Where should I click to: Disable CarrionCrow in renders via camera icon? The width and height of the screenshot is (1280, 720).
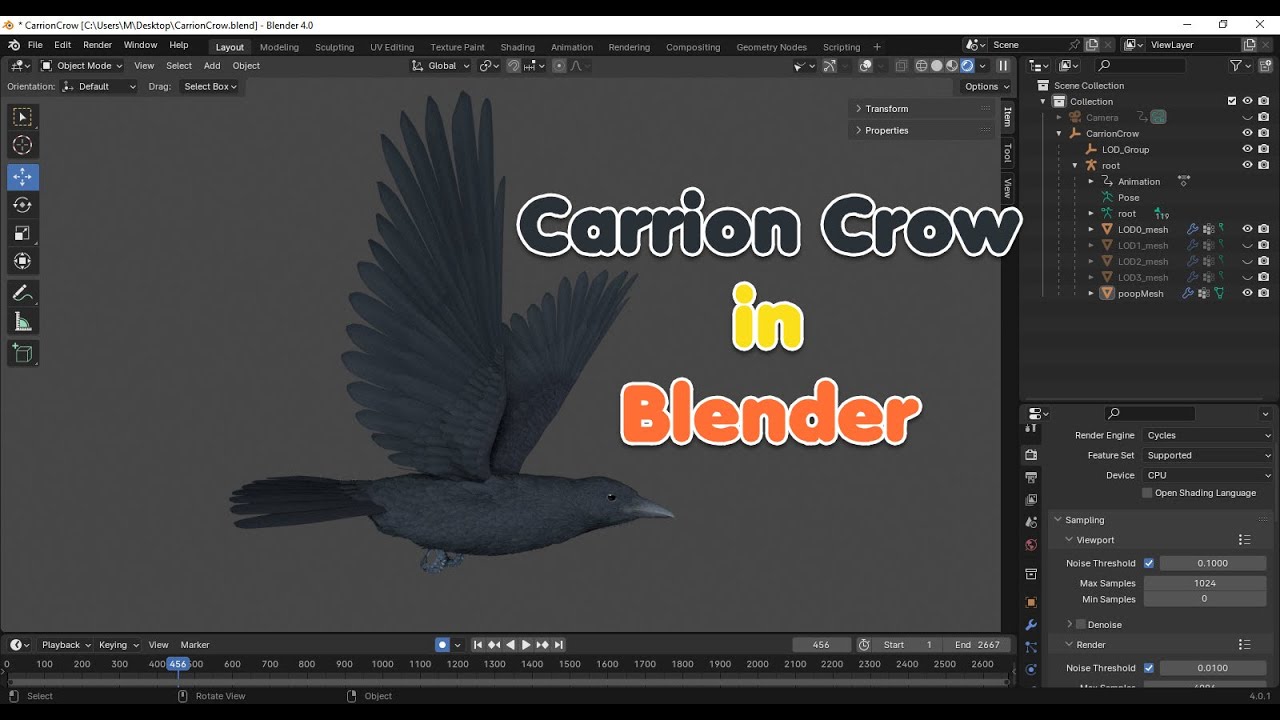tap(1264, 133)
